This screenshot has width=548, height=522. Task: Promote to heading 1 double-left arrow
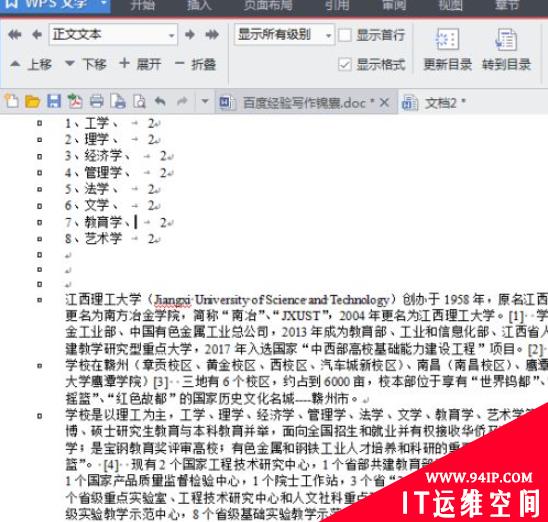(14, 35)
